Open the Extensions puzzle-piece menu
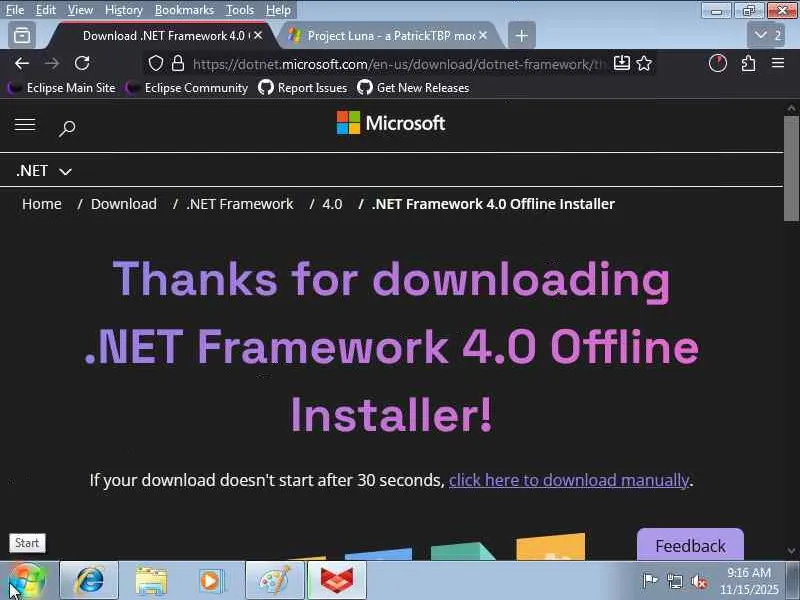The image size is (800, 600). pos(748,63)
